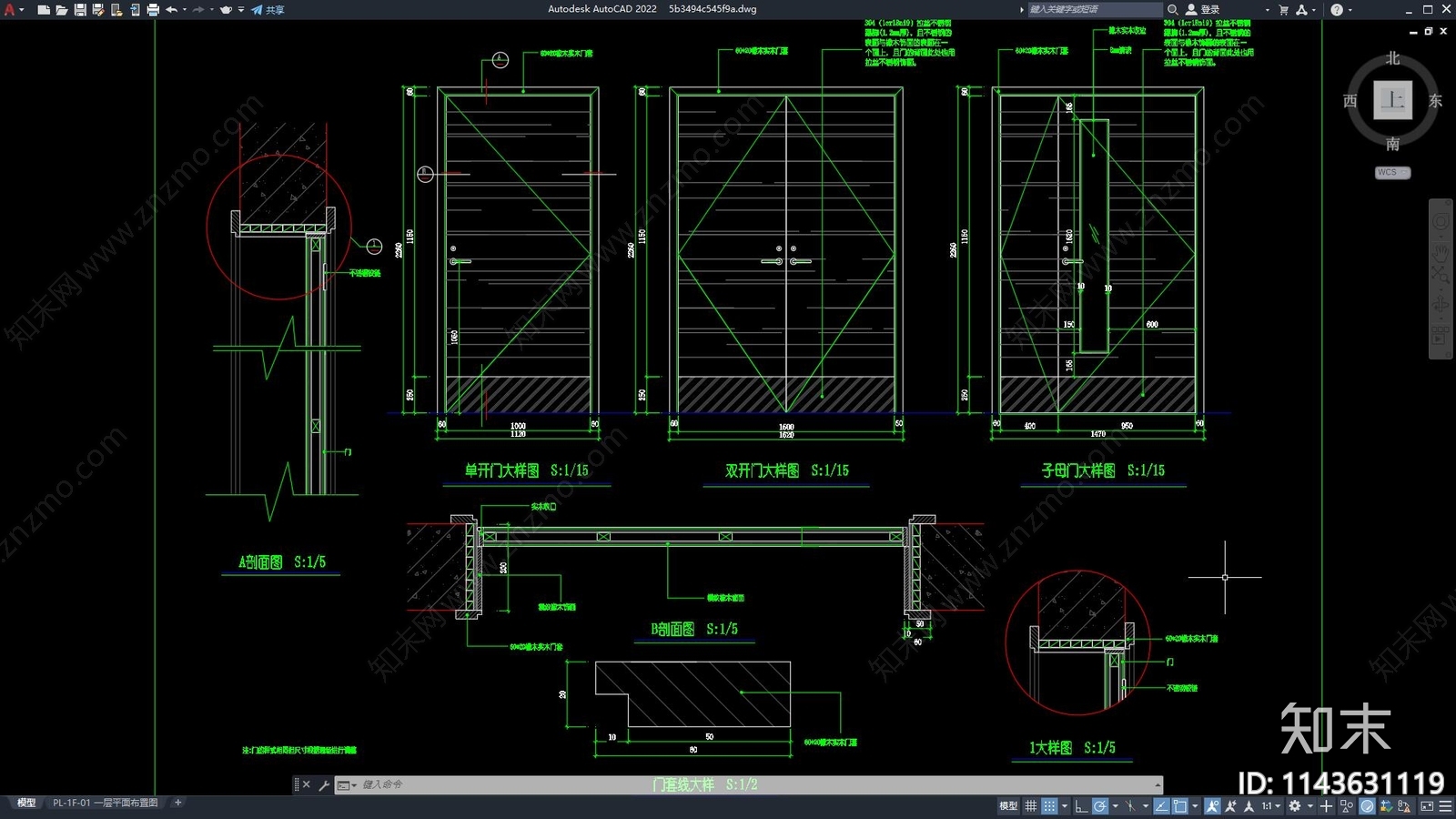Click the 共享 share button
The image size is (1456, 819).
[268, 9]
